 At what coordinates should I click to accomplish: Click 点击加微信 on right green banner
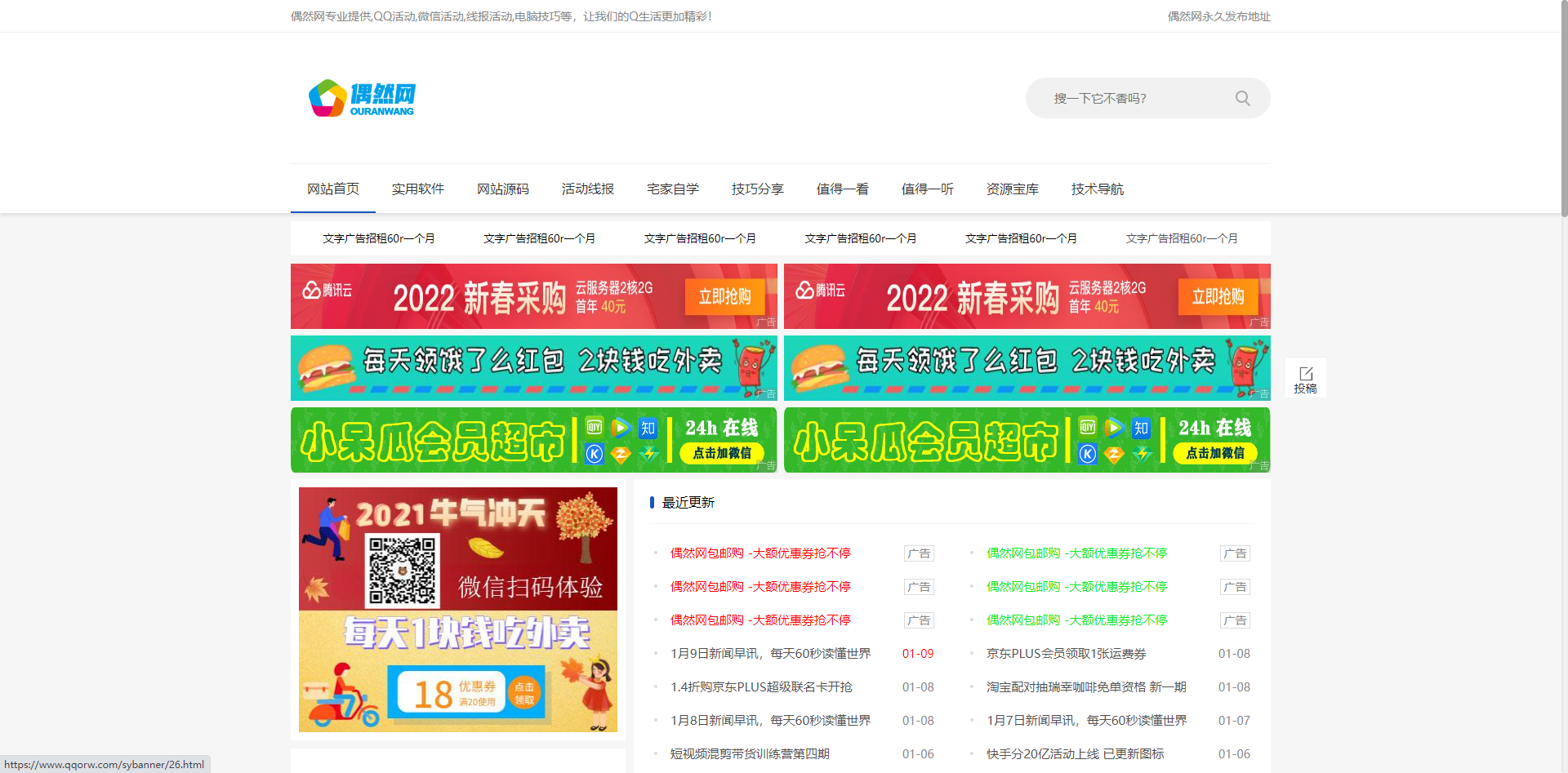1215,453
